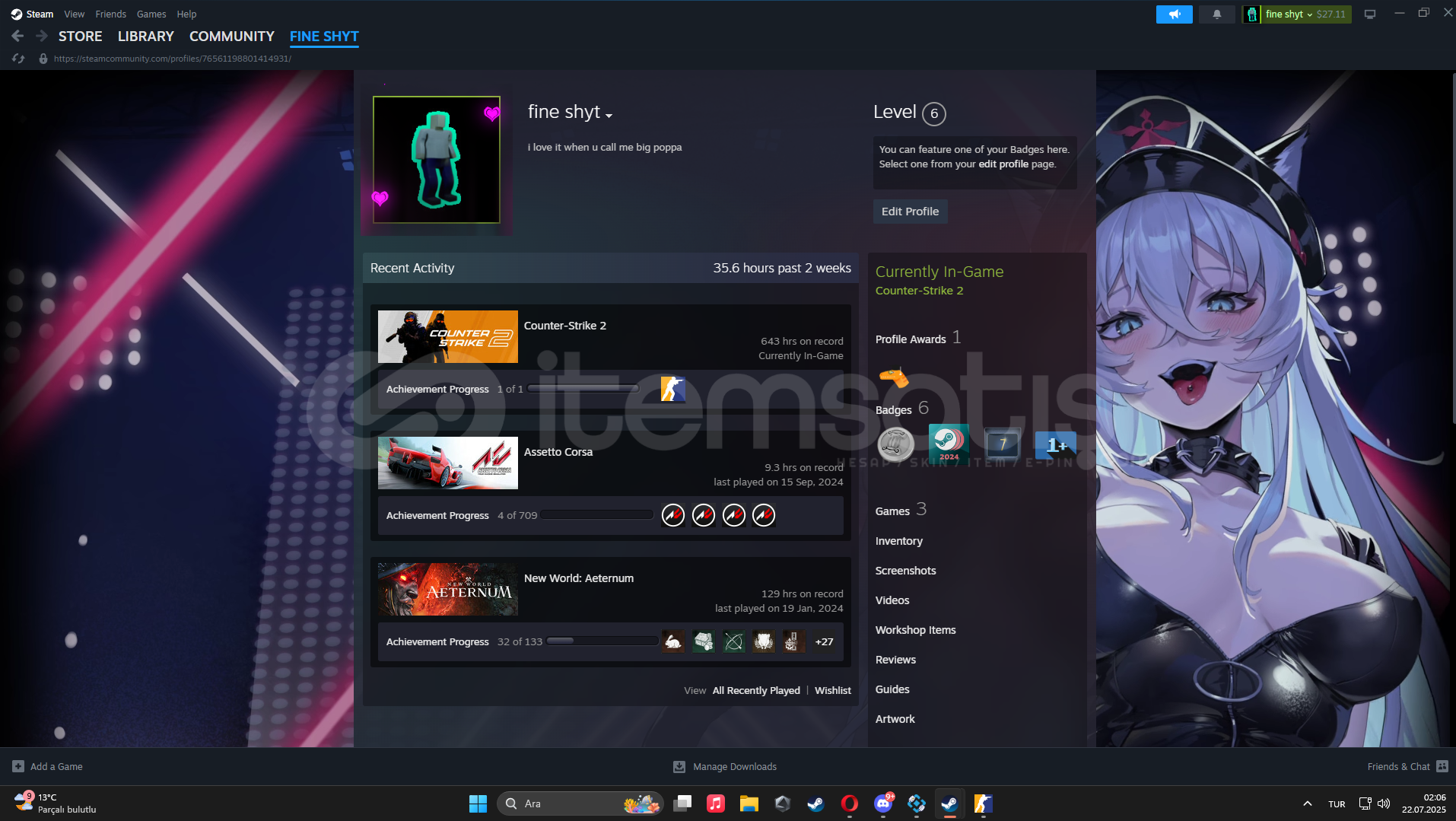1456x821 pixels.
Task: Select the FINE SHYT profile tab
Action: tap(323, 36)
